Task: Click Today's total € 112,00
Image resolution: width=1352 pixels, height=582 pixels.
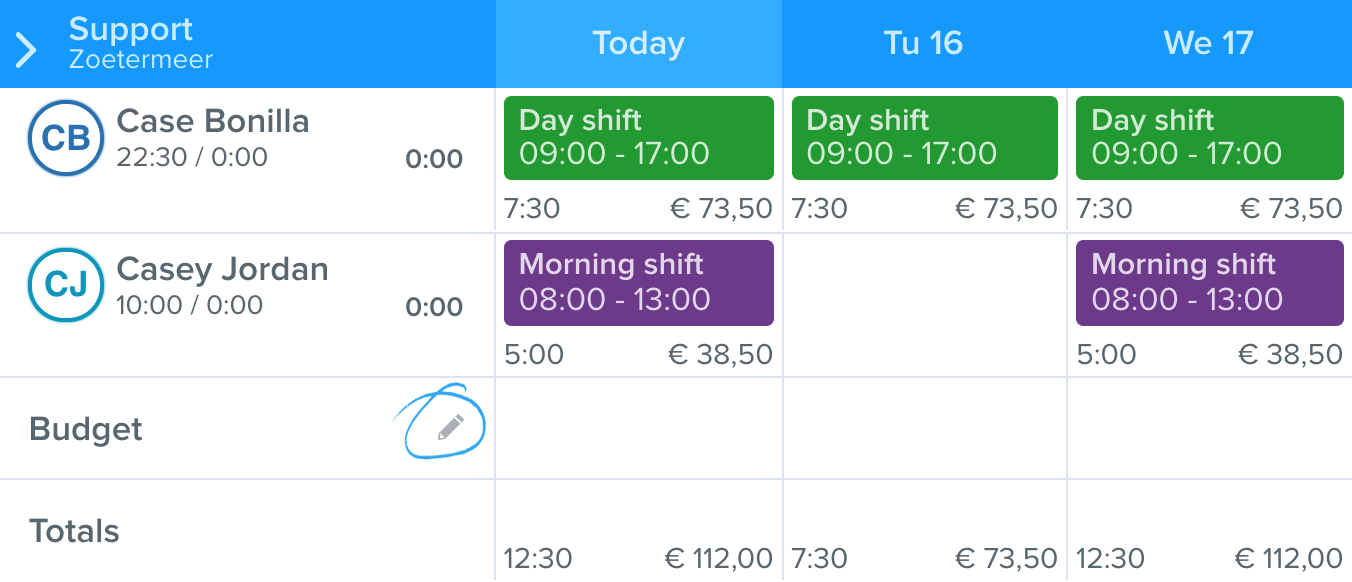Action: point(718,558)
